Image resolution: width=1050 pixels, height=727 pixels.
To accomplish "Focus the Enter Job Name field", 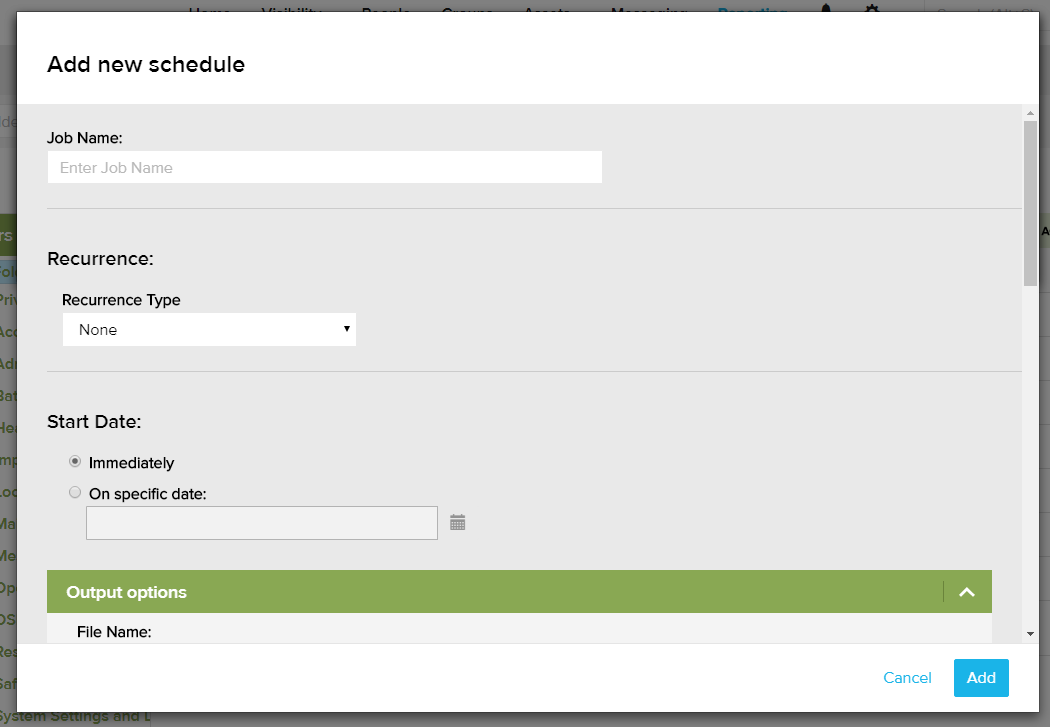I will [x=324, y=167].
